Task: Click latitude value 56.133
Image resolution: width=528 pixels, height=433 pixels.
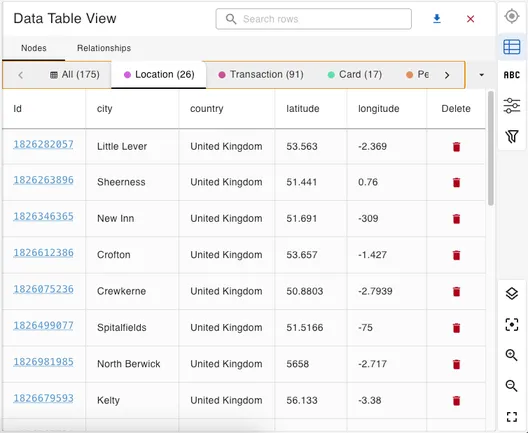Action: pos(302,401)
